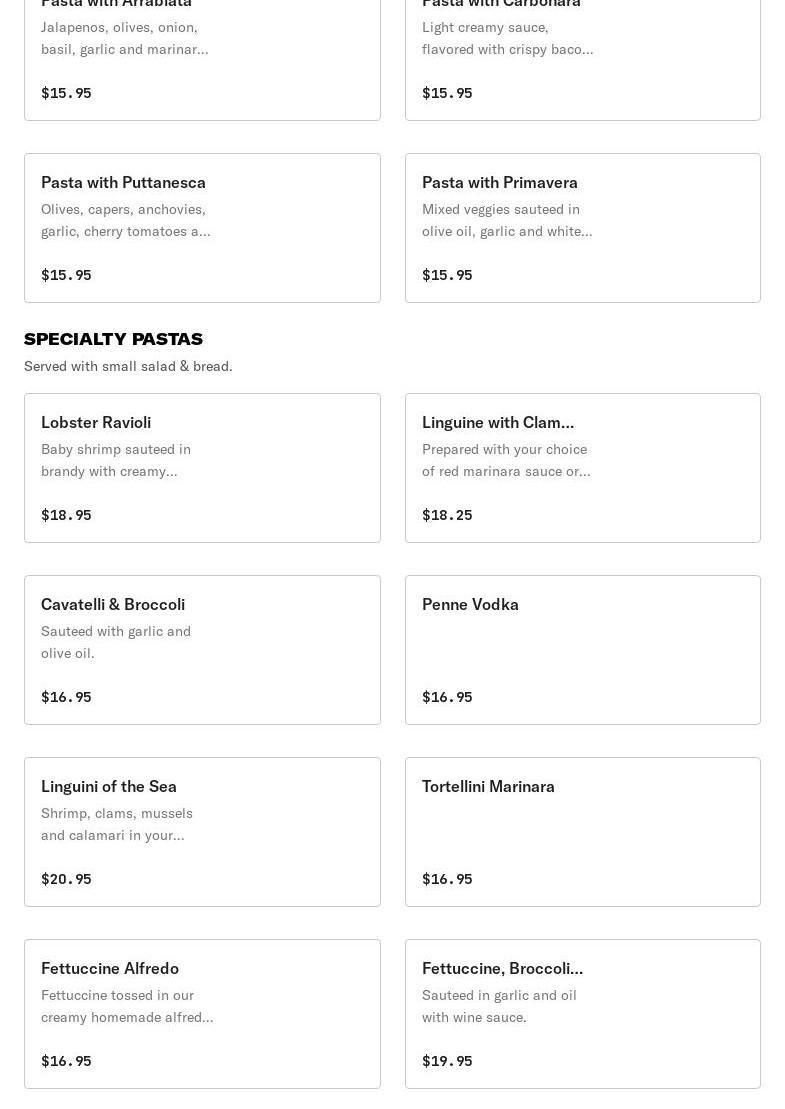Screen dimensions: 785x1109
Task: Open Fettuccine, Broccoli pasta item
Action: tap(582, 1013)
